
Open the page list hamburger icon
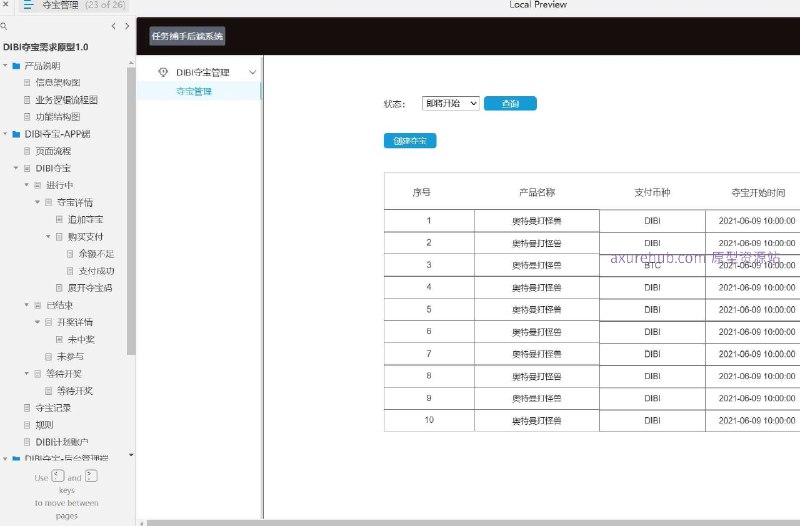point(28,5)
